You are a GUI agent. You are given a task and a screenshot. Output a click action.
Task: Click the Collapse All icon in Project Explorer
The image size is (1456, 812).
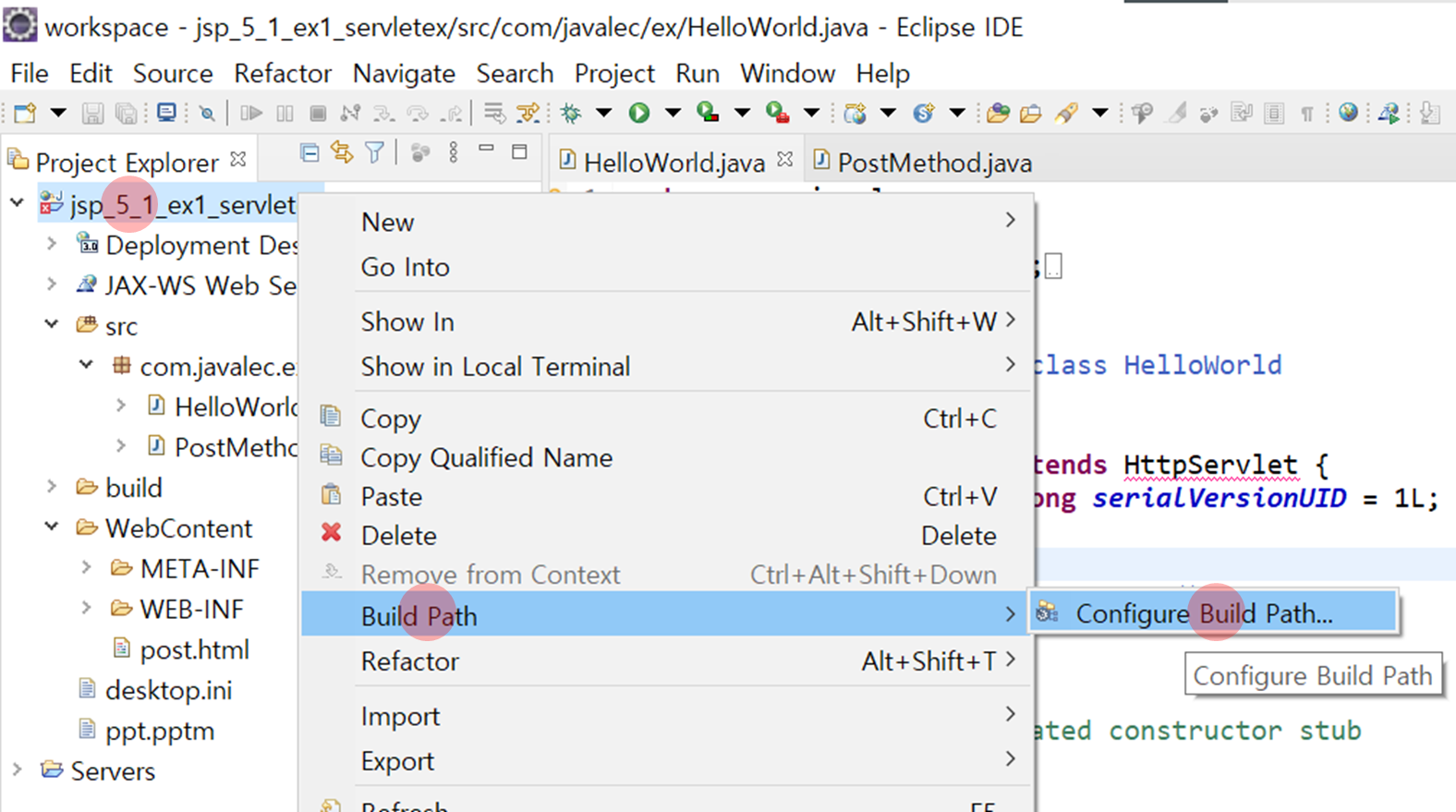click(309, 152)
